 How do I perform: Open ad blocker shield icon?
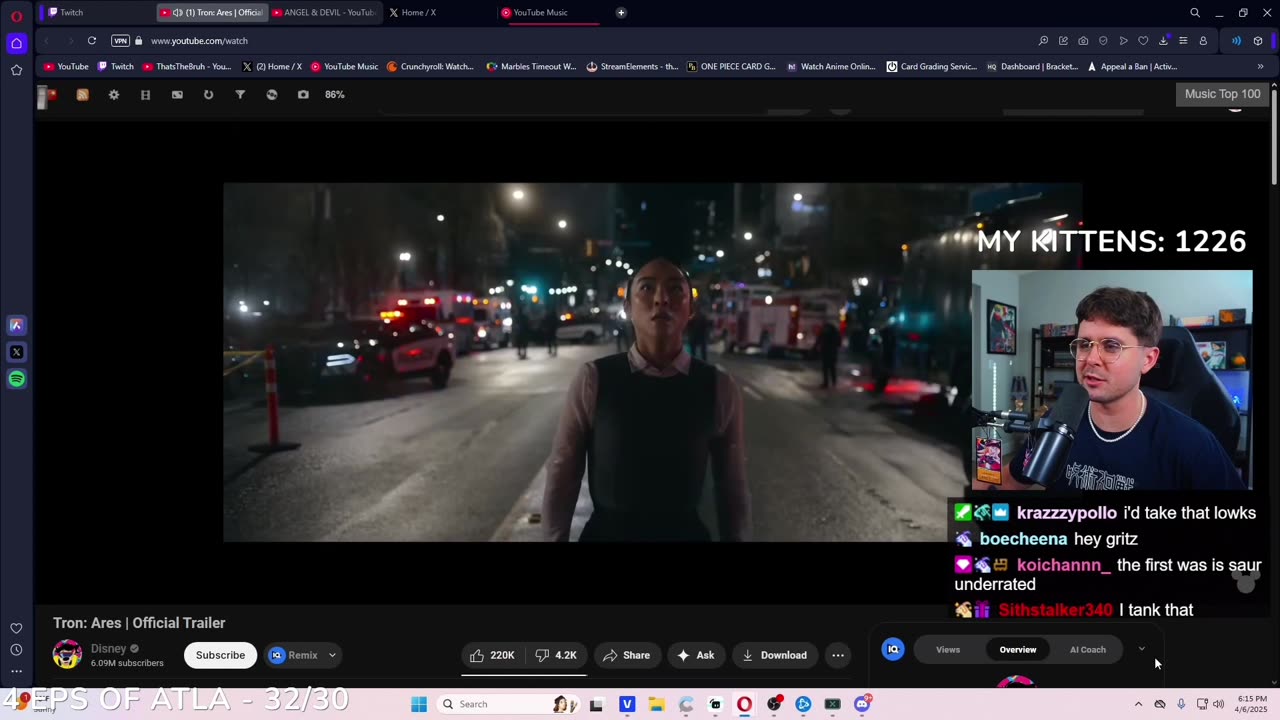(x=1103, y=41)
